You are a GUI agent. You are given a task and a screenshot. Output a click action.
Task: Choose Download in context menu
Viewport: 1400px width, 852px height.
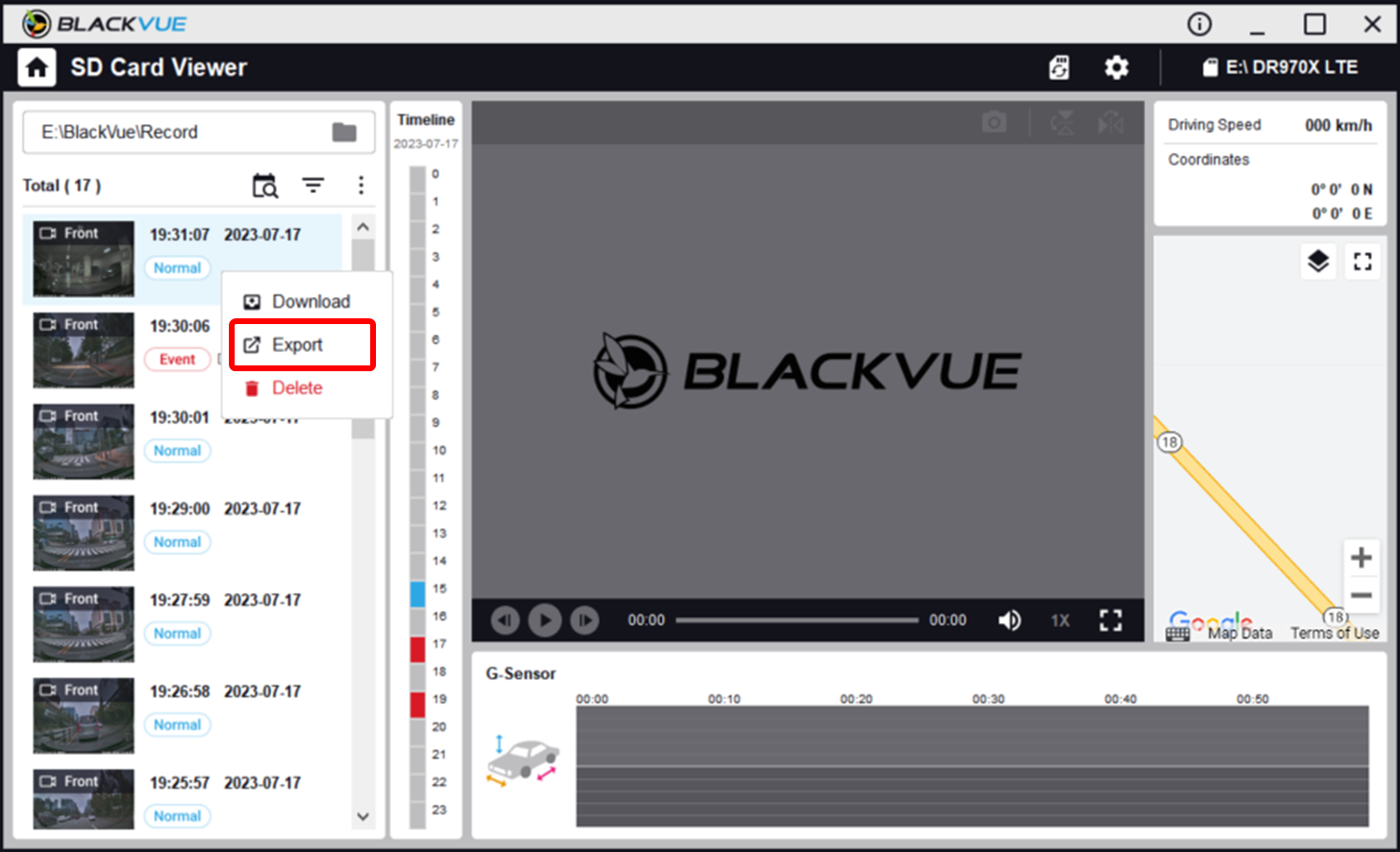tap(307, 302)
